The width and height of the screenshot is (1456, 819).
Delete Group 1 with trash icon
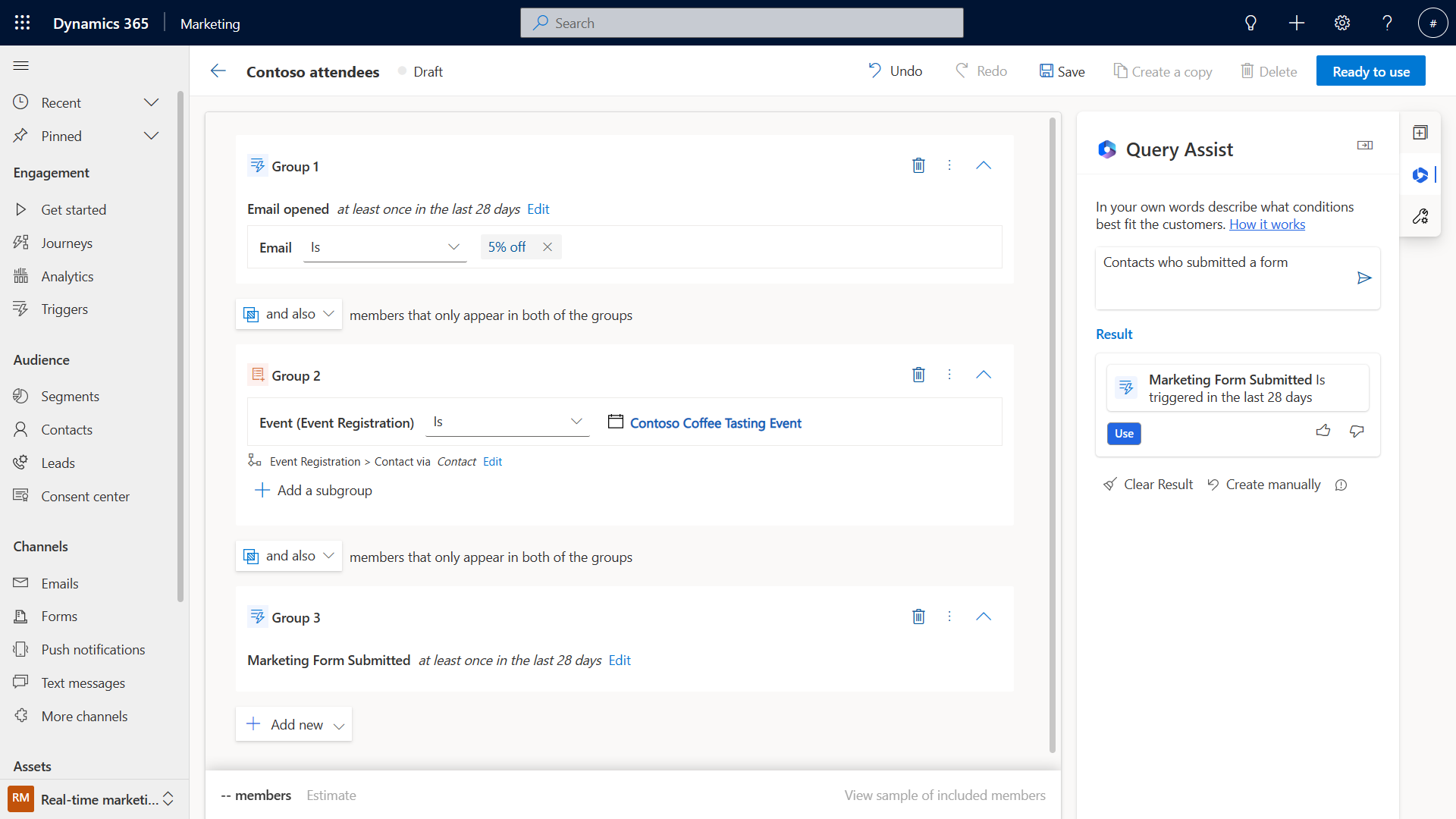918,165
